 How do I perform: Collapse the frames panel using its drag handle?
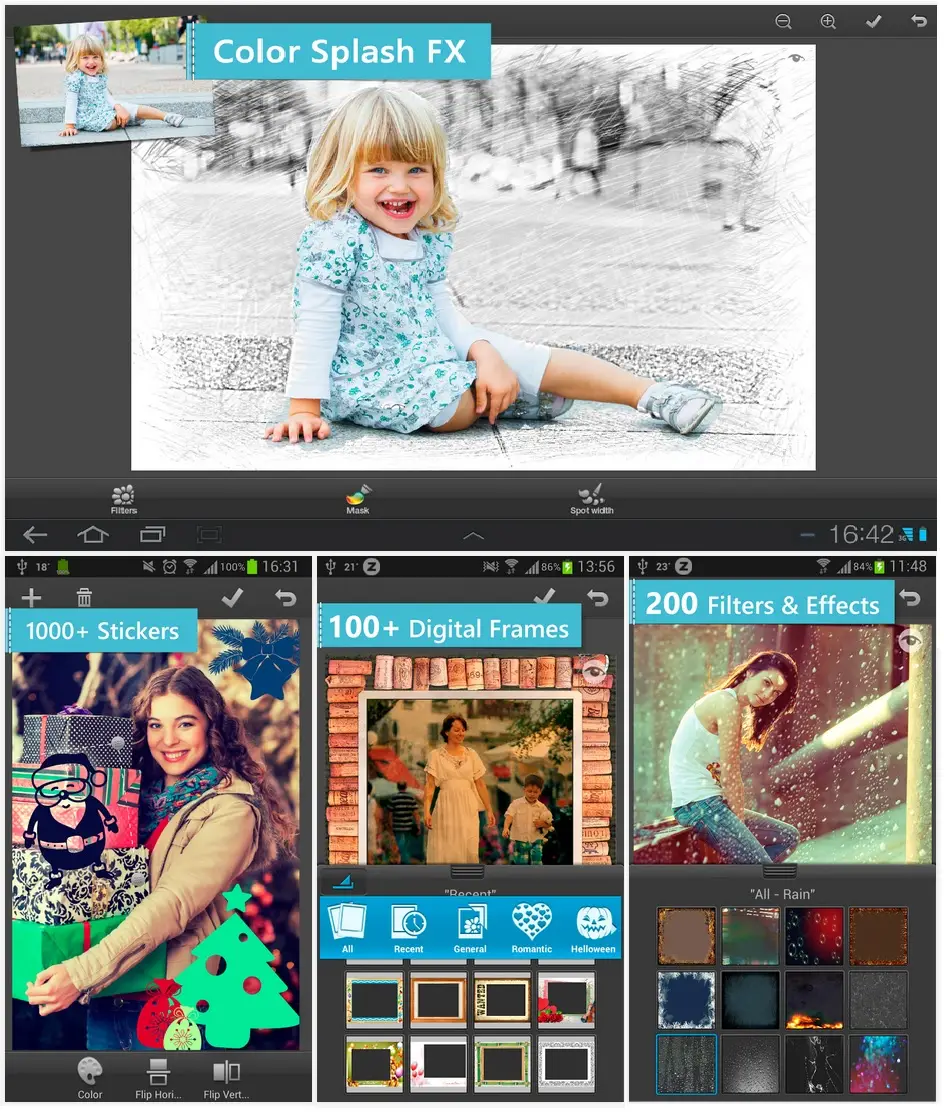click(x=467, y=871)
